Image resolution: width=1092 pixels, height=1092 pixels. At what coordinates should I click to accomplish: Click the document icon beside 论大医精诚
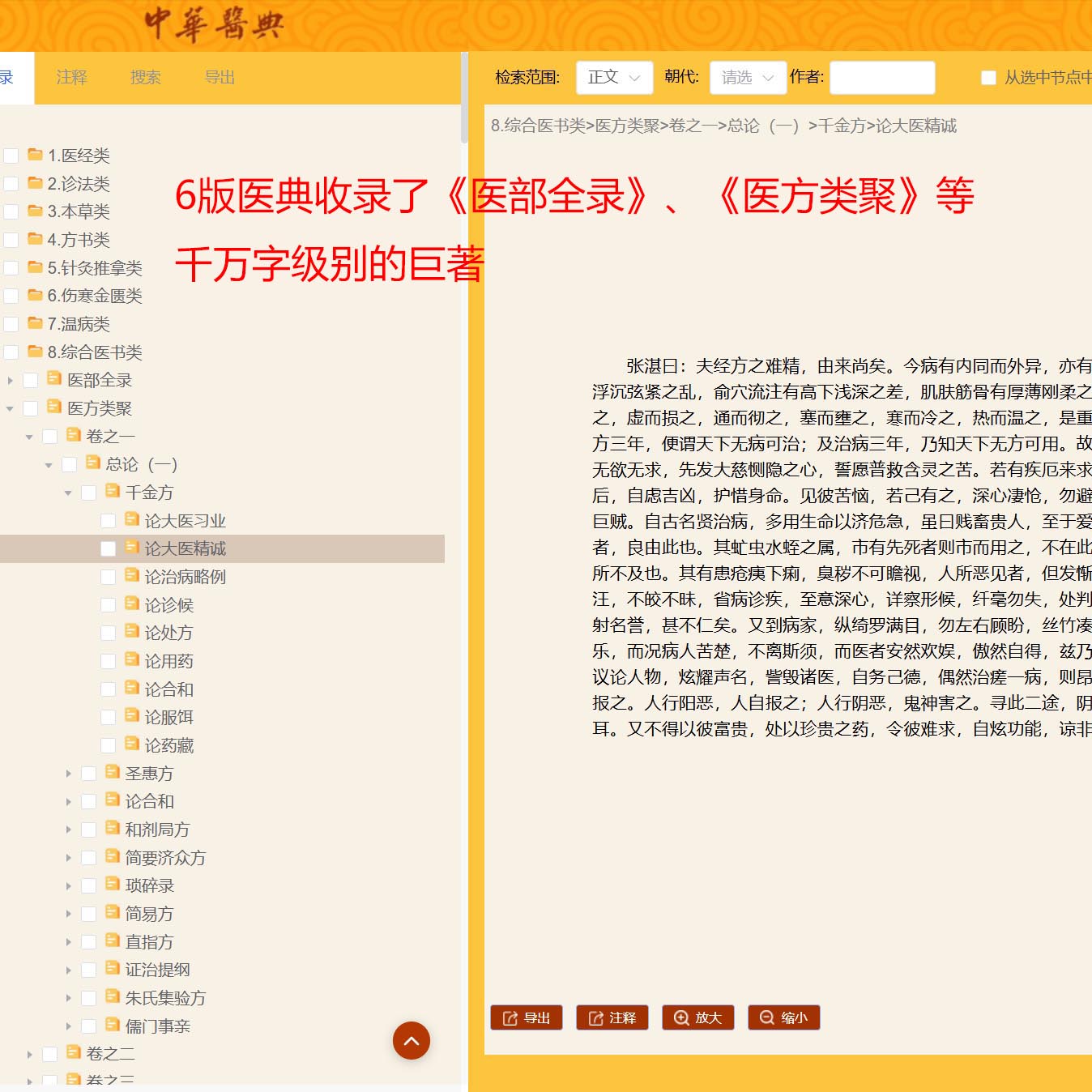[133, 548]
